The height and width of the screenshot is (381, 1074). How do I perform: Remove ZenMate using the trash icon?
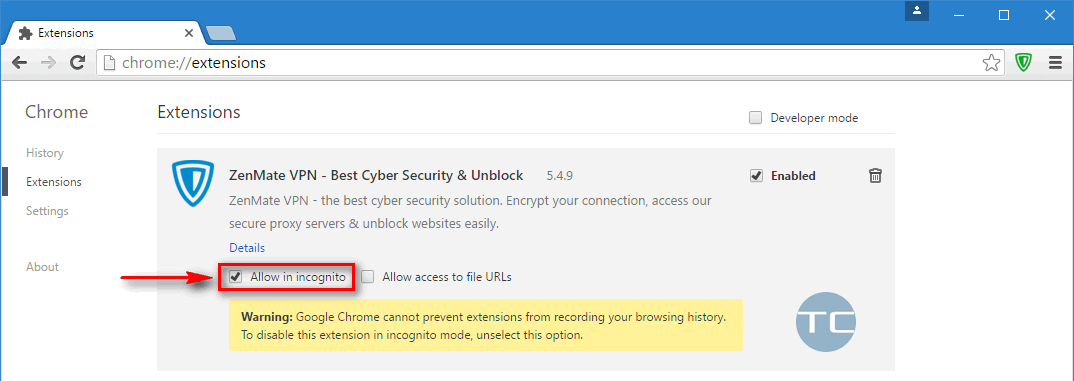click(875, 175)
